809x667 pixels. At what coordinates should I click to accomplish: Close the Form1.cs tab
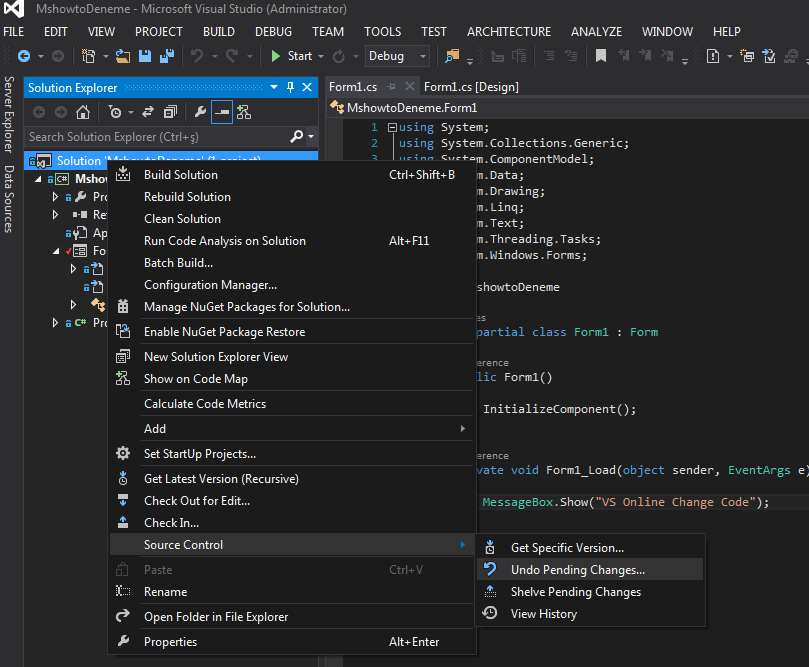click(410, 86)
